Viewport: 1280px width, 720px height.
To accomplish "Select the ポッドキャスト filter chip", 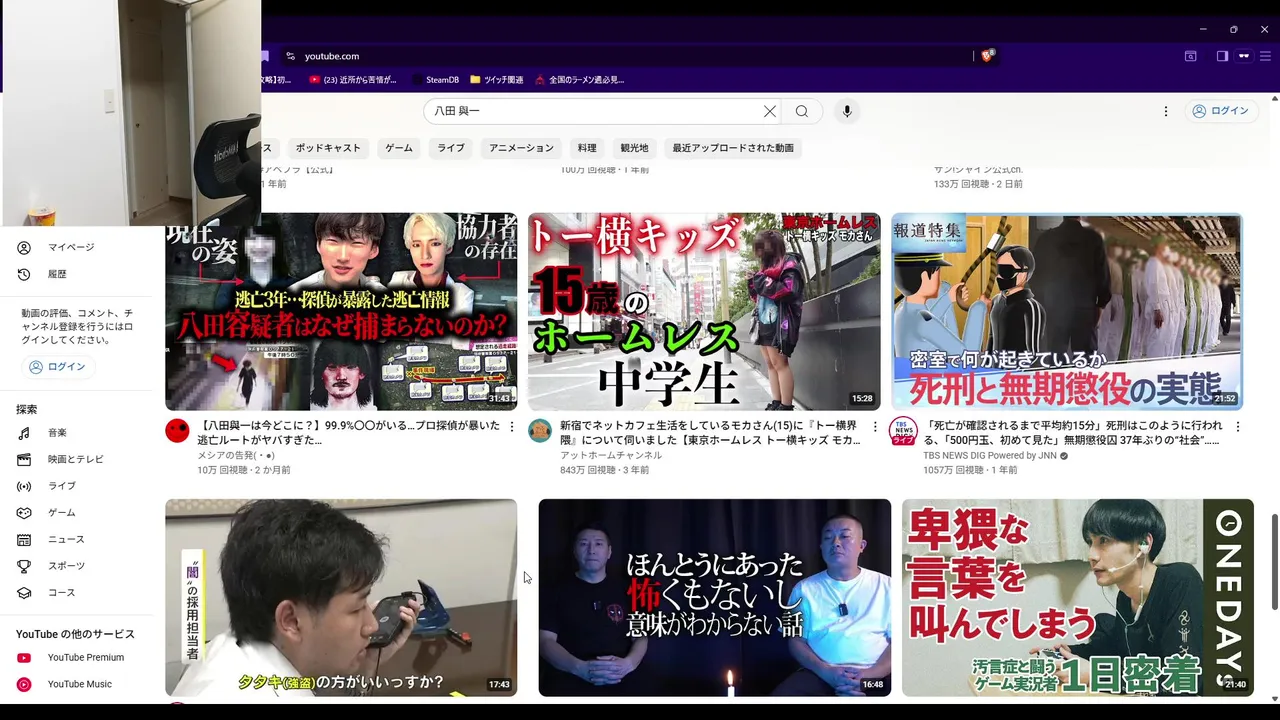I will pyautogui.click(x=328, y=148).
